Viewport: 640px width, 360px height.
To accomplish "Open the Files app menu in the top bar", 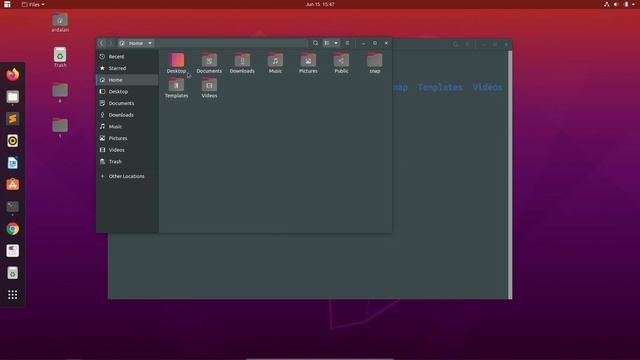I will tap(33, 4).
